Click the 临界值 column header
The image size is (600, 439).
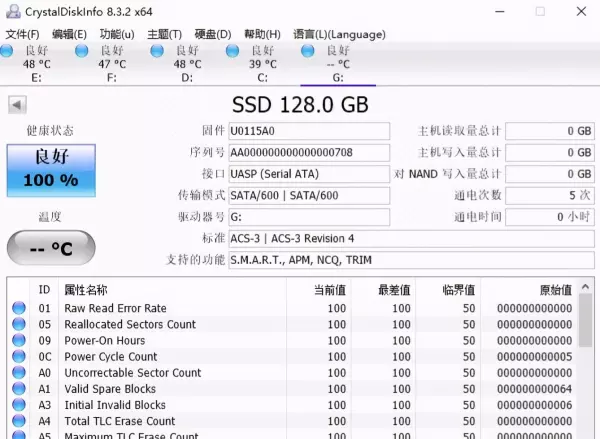click(448, 290)
